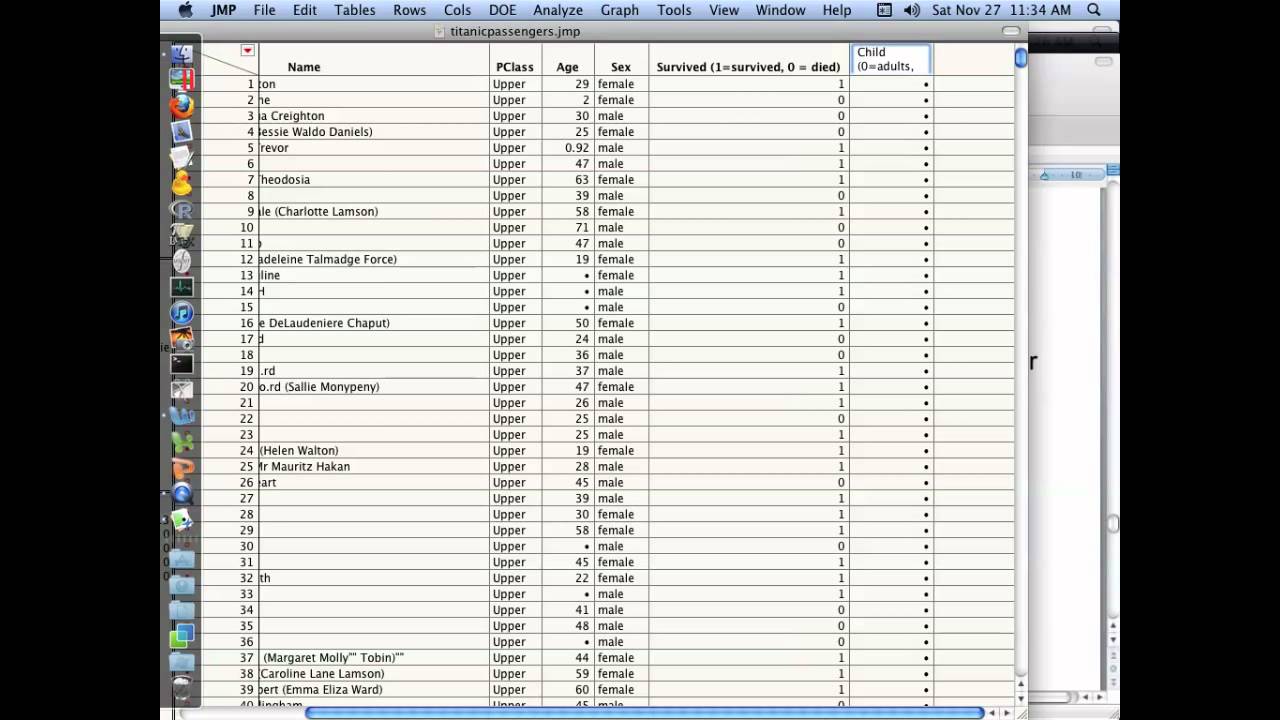Select the Survived column header
The image size is (1280, 720).
[748, 67]
